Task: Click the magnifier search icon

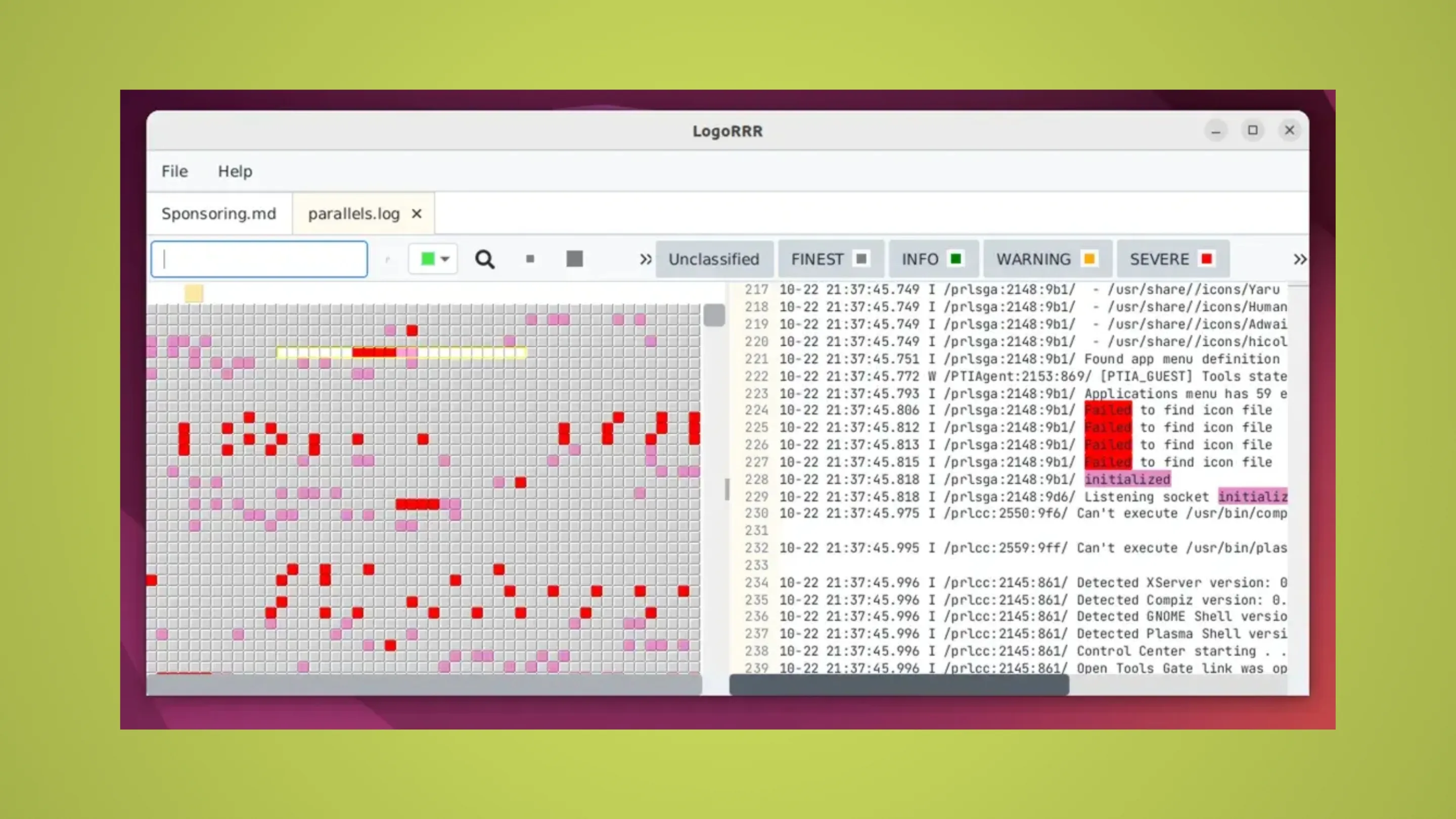Action: [x=484, y=259]
